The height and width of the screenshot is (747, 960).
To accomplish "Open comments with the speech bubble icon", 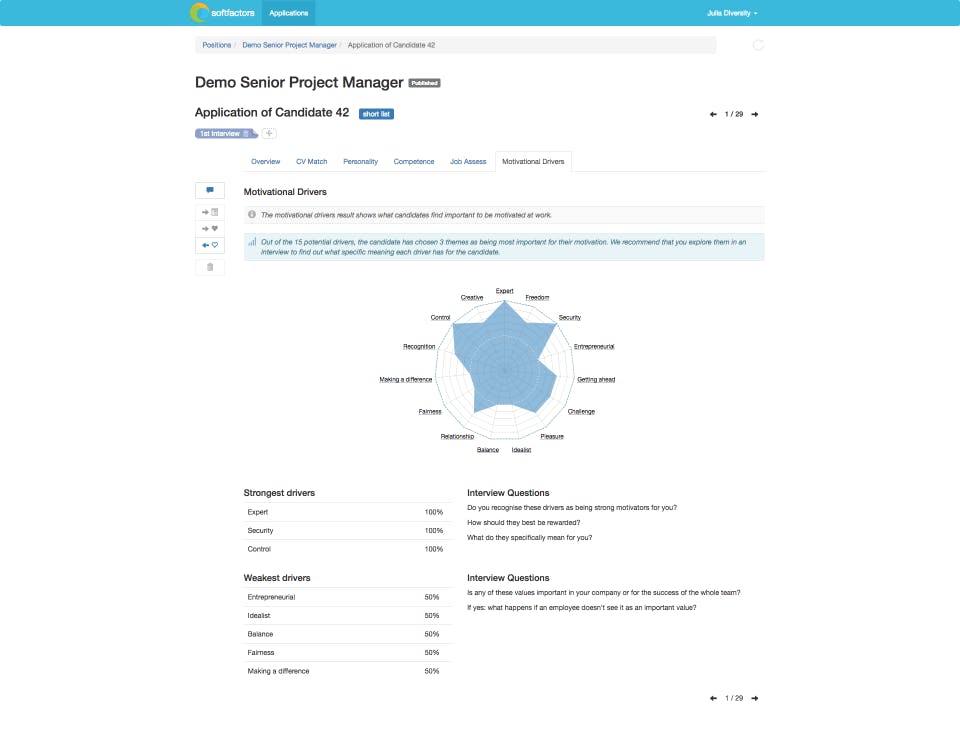I will click(210, 190).
